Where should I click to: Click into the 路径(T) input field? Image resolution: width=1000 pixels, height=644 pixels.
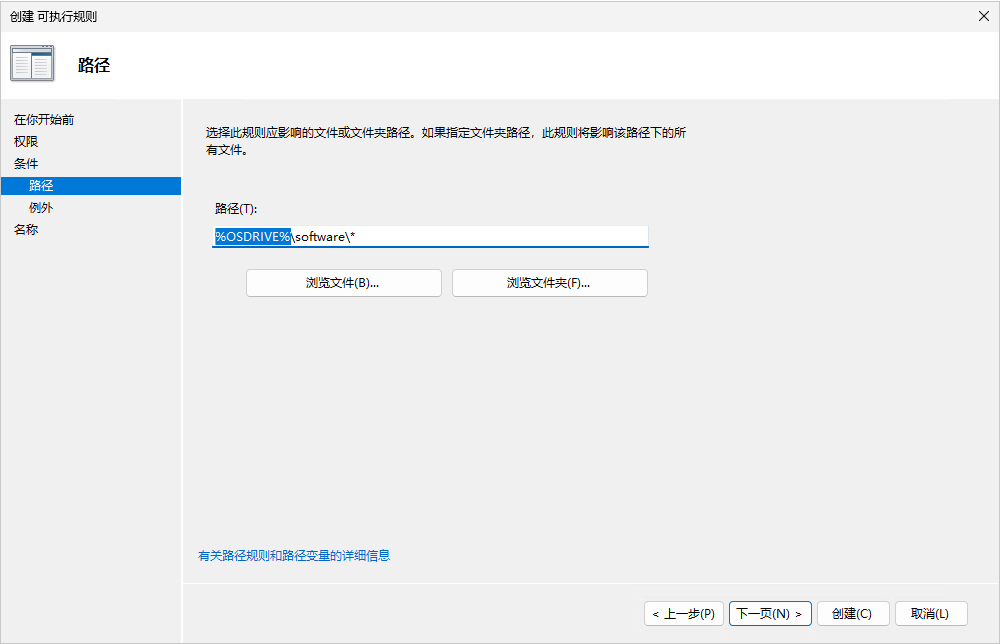[x=430, y=237]
